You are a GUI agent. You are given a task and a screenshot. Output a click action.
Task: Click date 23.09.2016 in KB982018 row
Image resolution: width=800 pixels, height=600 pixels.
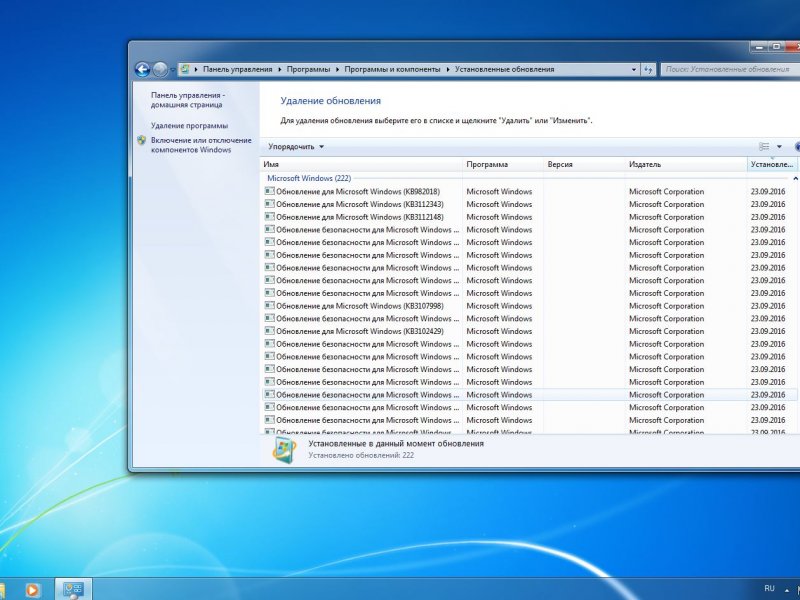coord(768,192)
